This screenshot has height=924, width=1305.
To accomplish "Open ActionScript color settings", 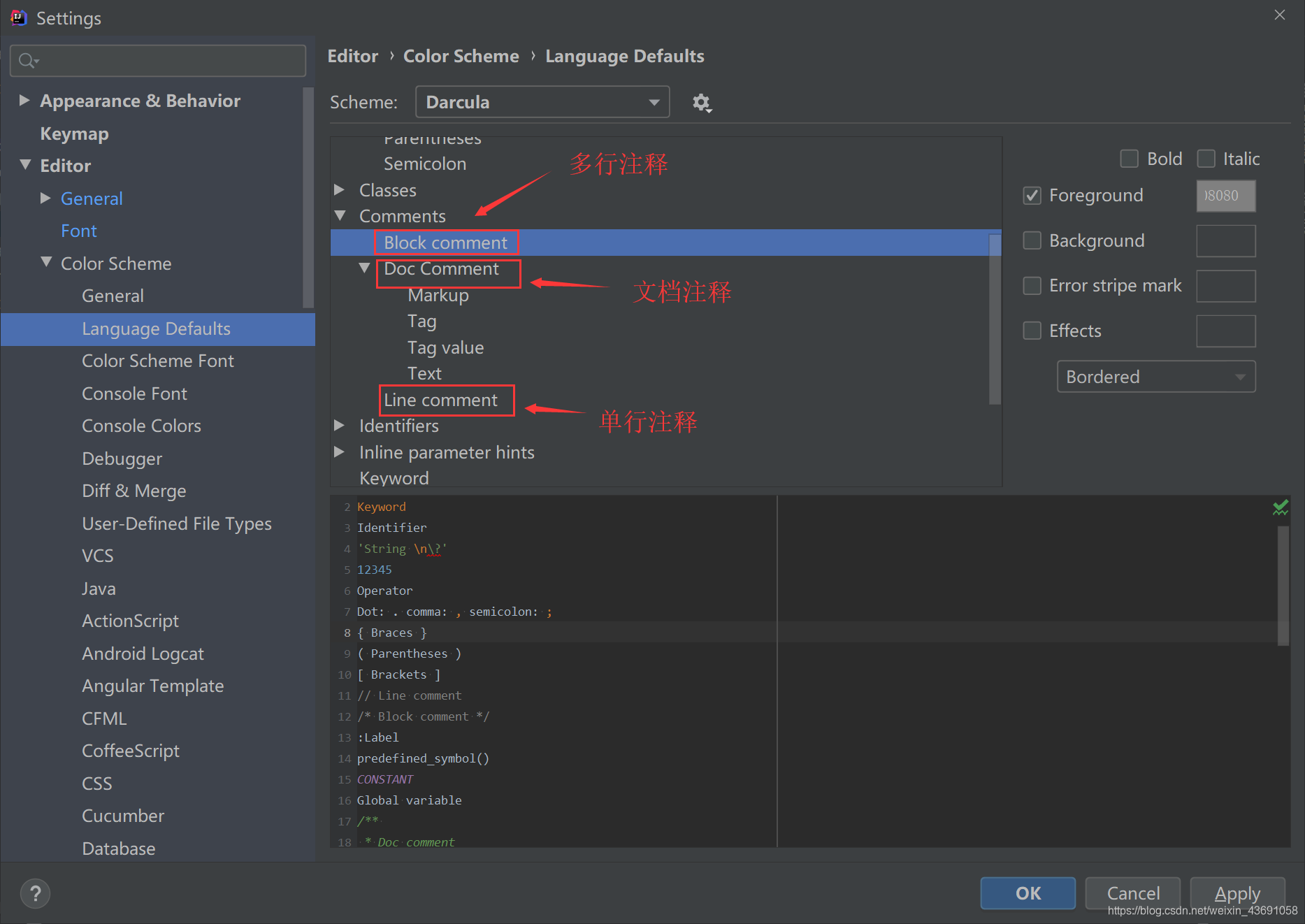I will pyautogui.click(x=130, y=621).
